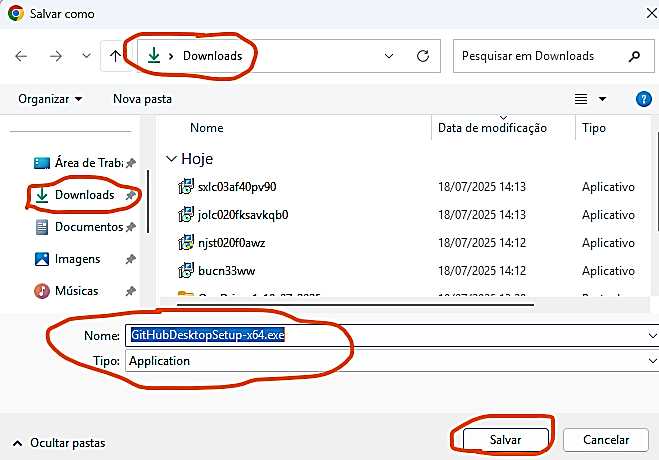This screenshot has height=460, width=659.
Task: Collapse the Hoje group
Action: coord(173,159)
